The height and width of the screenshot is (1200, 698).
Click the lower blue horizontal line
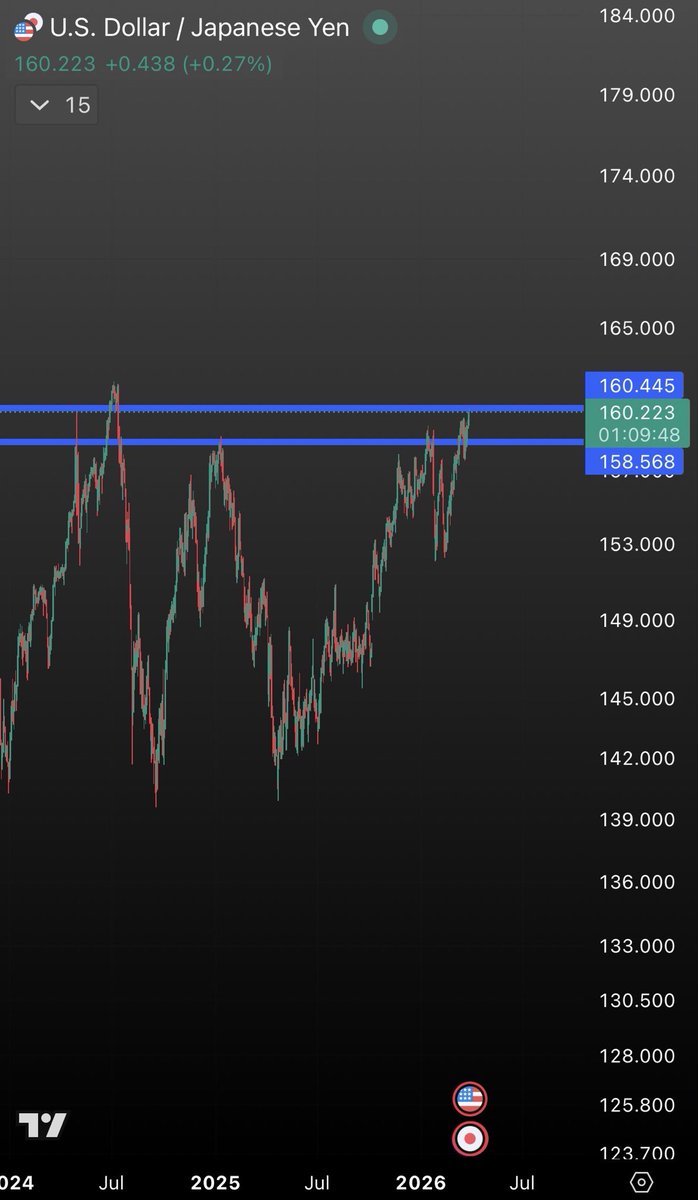coord(291,441)
